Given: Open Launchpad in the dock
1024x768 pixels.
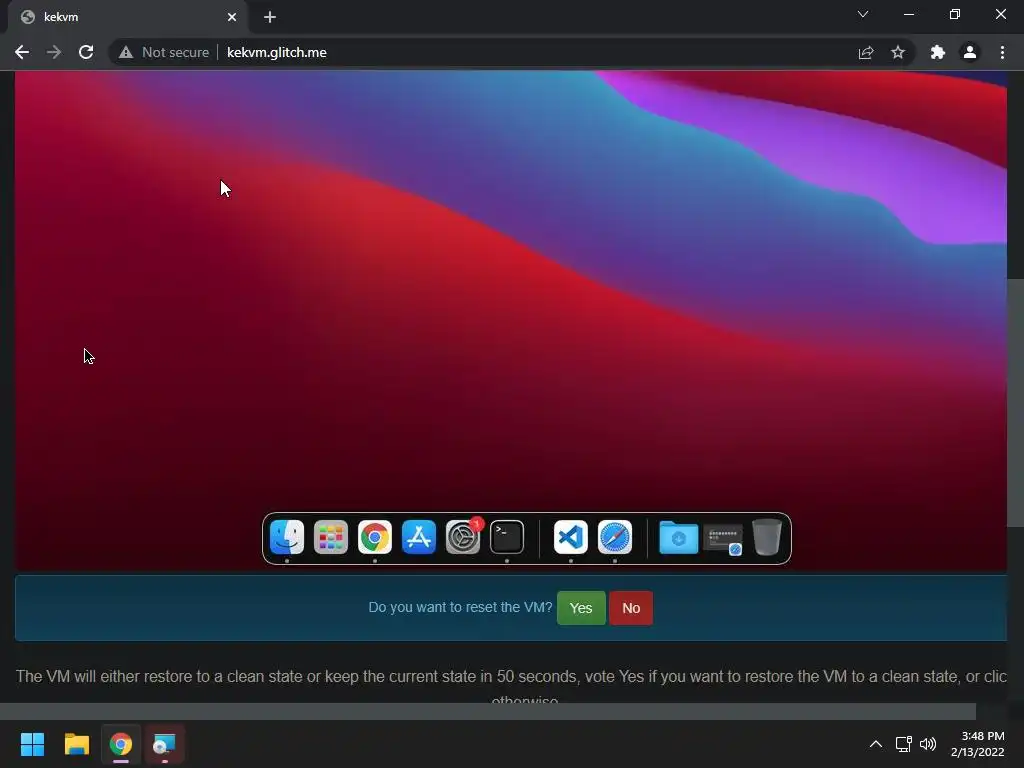Looking at the screenshot, I should pos(330,537).
